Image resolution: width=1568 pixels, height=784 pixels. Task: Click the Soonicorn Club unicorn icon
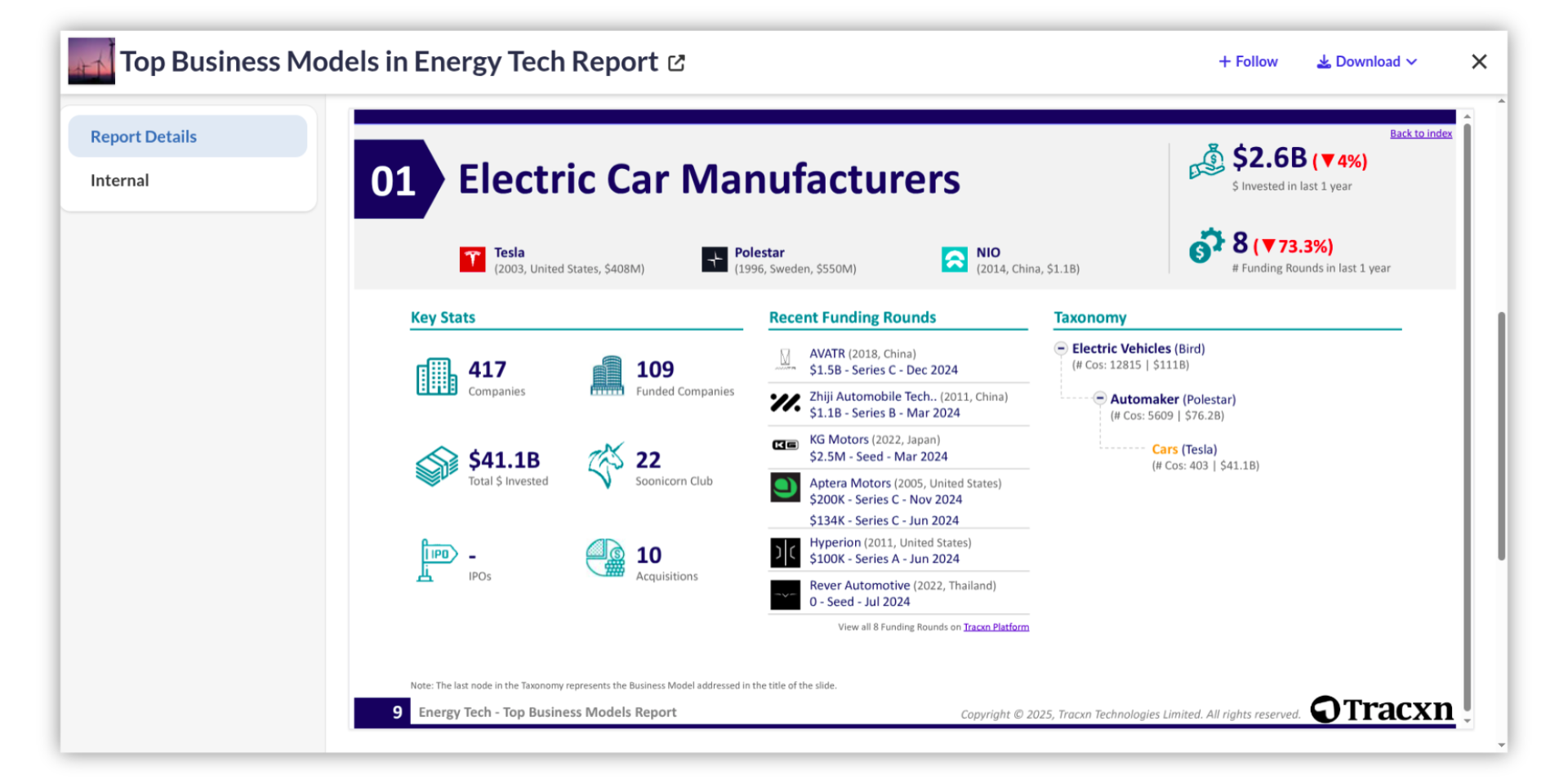point(605,465)
